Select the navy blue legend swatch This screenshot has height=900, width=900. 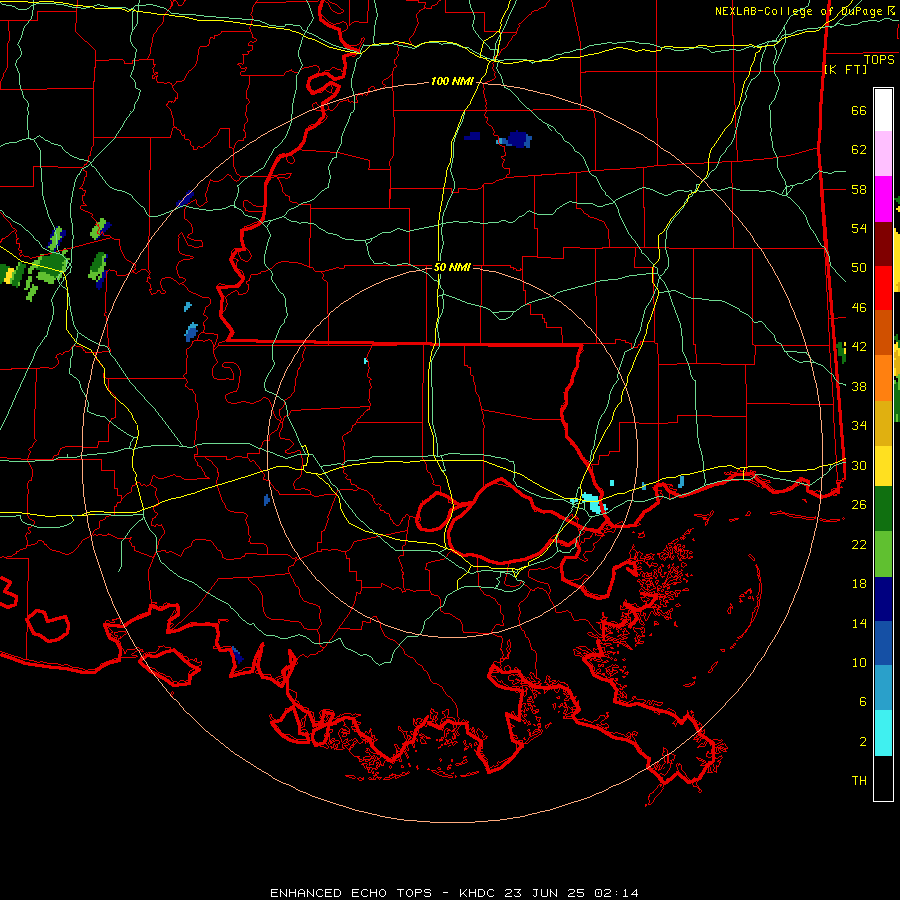pyautogui.click(x=883, y=599)
